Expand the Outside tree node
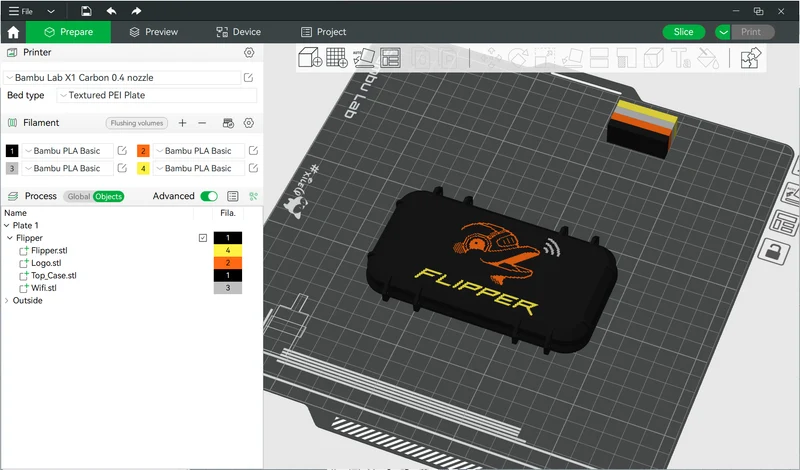This screenshot has width=800, height=470. 7,301
